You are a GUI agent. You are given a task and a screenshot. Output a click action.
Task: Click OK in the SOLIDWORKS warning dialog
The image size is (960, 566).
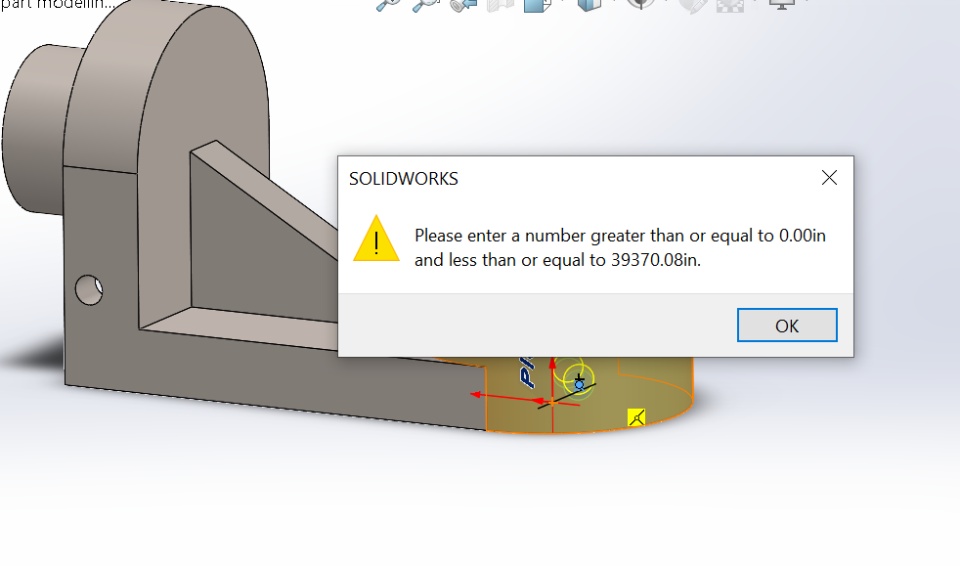[787, 325]
